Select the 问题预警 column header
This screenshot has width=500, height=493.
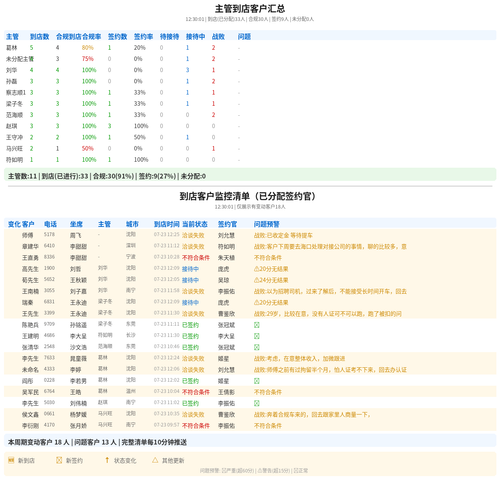(267, 224)
